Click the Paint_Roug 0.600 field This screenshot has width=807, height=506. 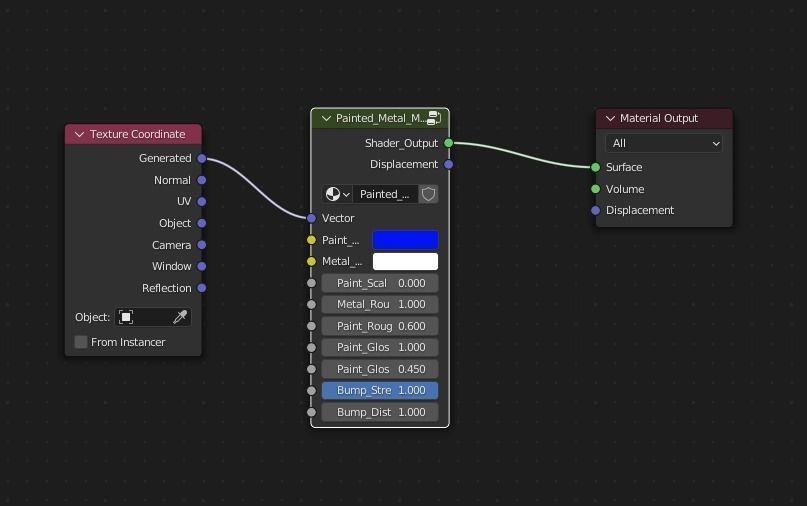click(380, 326)
